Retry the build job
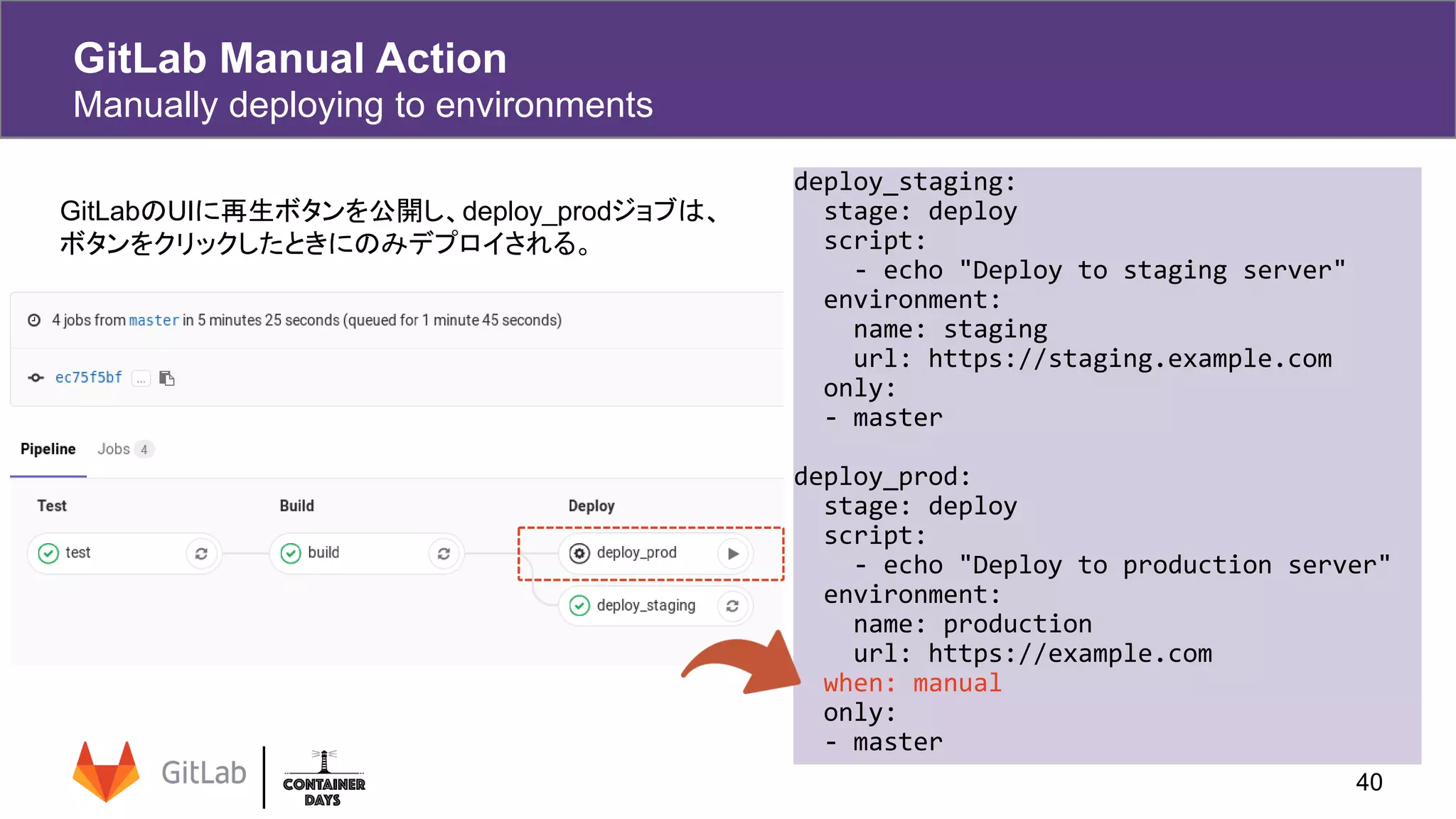This screenshot has width=1456, height=819. tap(444, 554)
